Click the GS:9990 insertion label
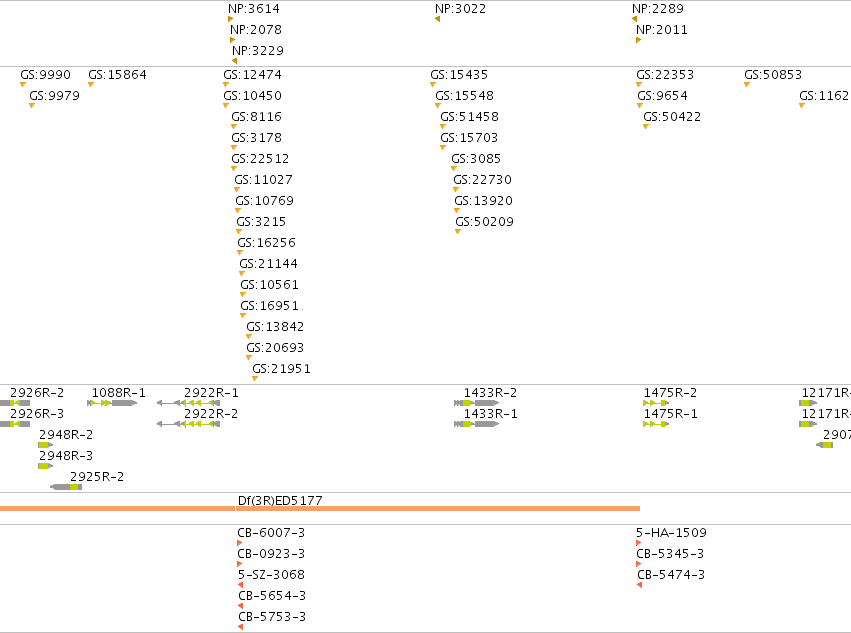This screenshot has height=633, width=851. [46, 75]
